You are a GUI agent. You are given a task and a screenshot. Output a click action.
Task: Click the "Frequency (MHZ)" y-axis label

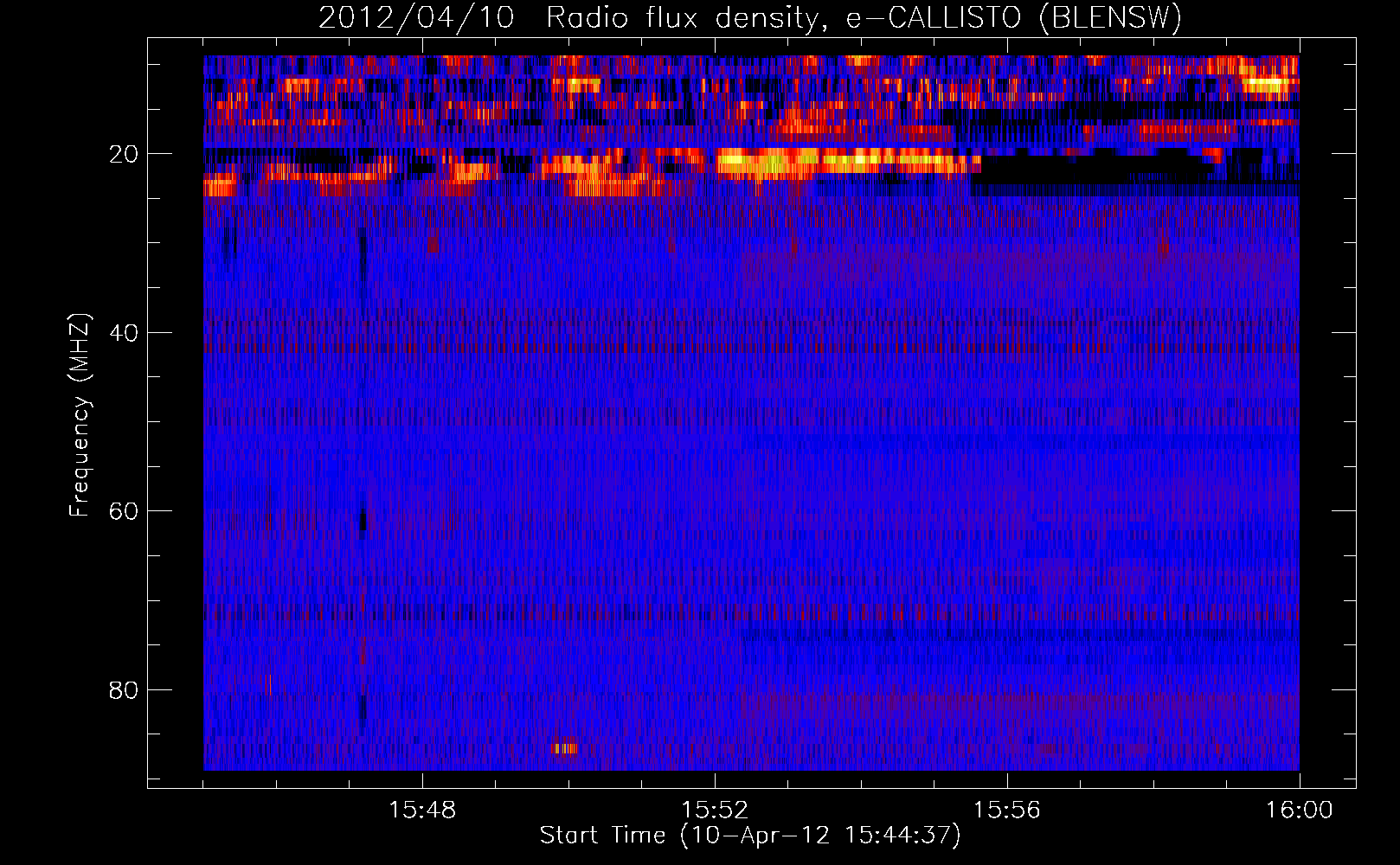click(x=80, y=415)
